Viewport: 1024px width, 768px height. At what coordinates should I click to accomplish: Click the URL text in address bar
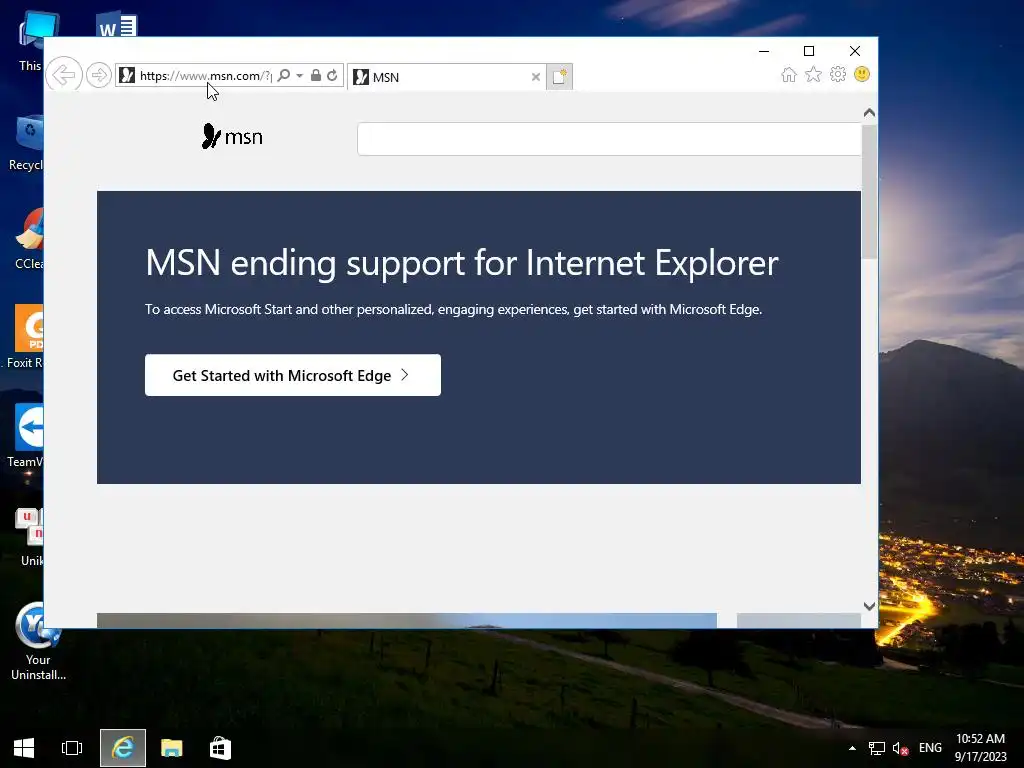(x=205, y=76)
